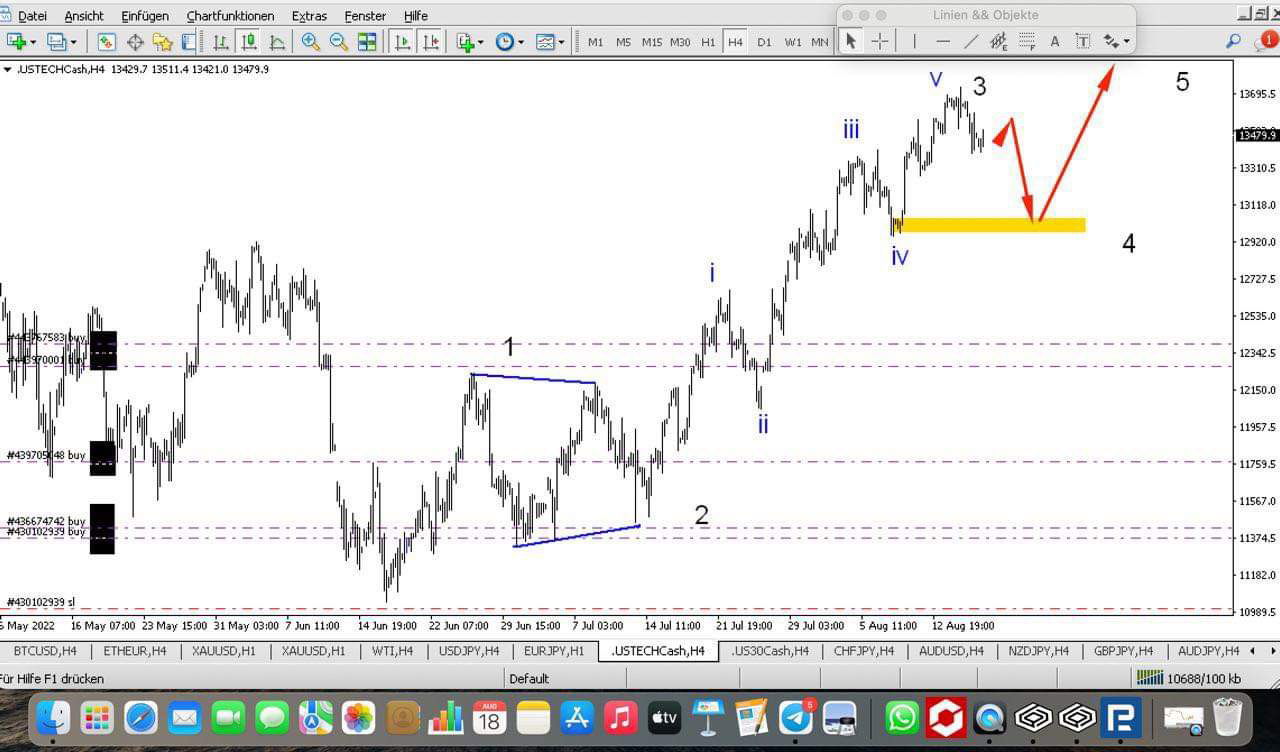The image size is (1280, 752).
Task: Select the D1 timeframe button
Action: click(764, 42)
